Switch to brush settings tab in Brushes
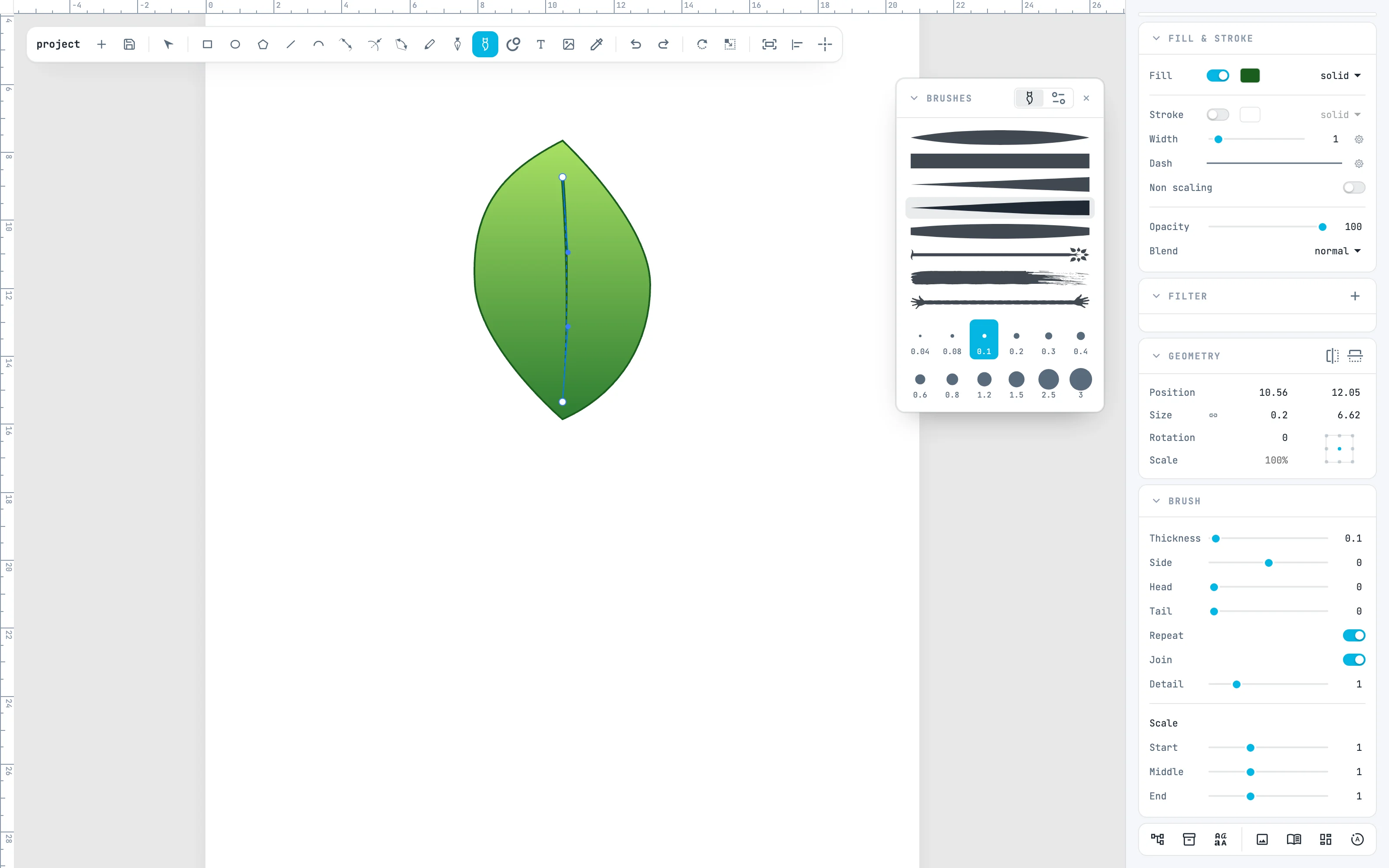This screenshot has height=868, width=1389. tap(1058, 98)
